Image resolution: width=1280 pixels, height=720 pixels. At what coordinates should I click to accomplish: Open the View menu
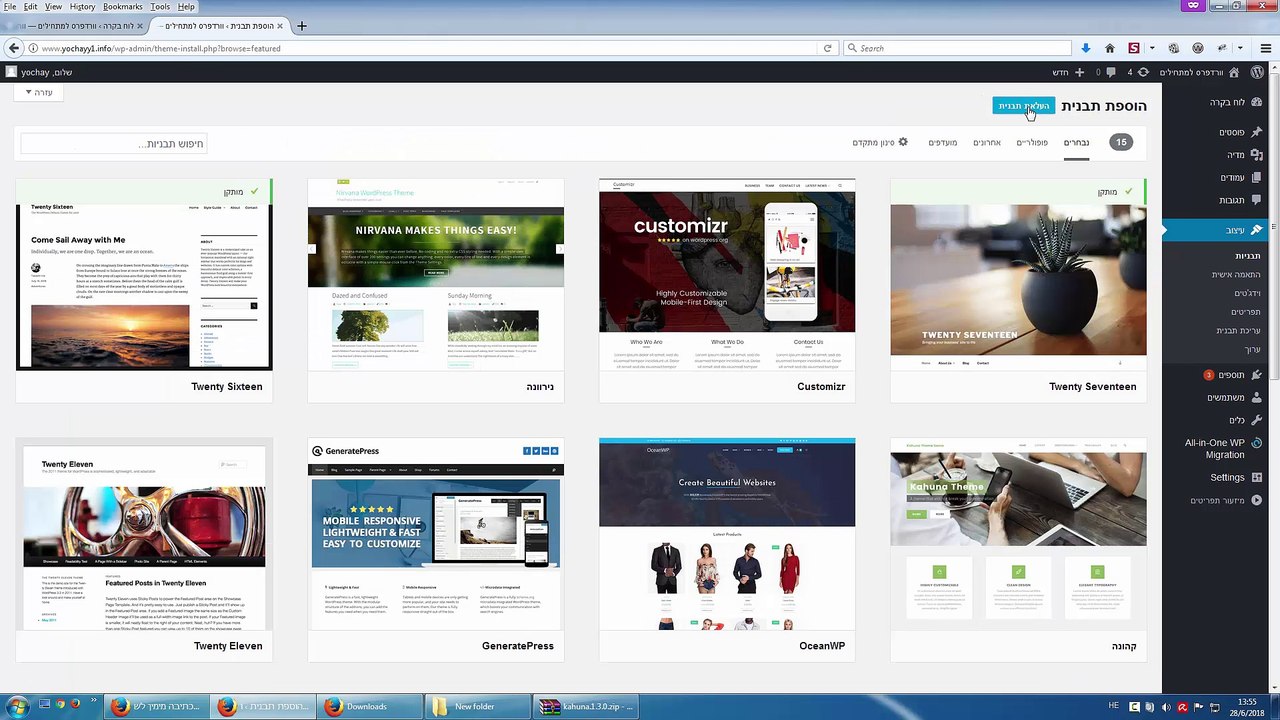pos(54,7)
